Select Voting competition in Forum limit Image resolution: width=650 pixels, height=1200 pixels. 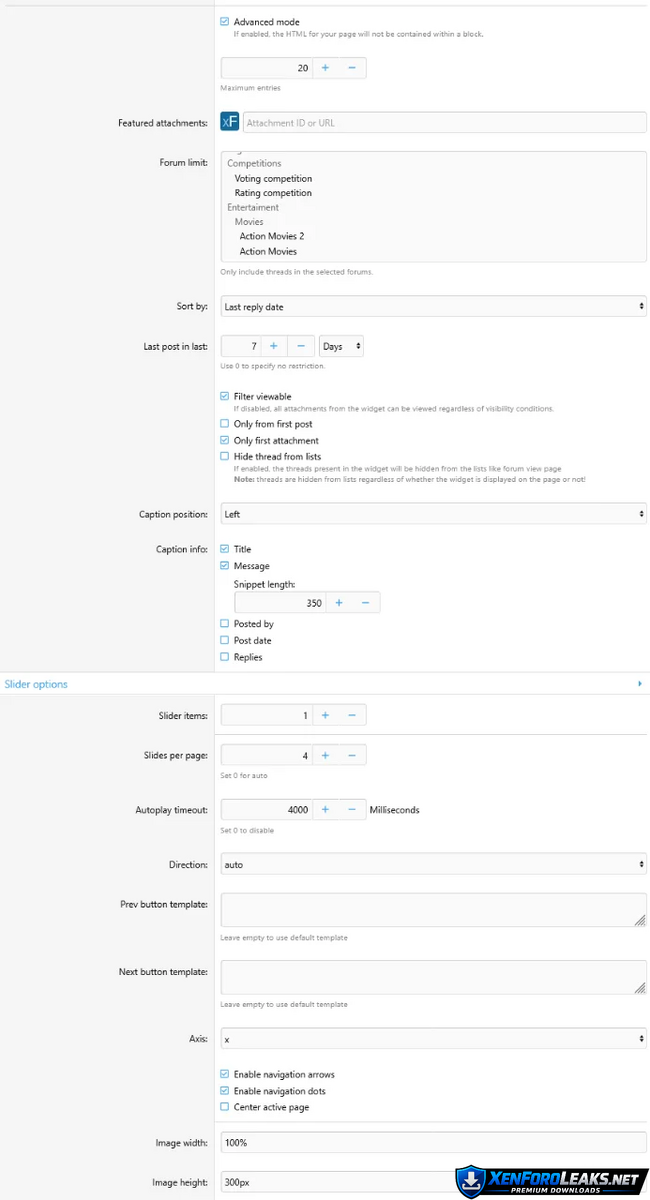click(273, 179)
